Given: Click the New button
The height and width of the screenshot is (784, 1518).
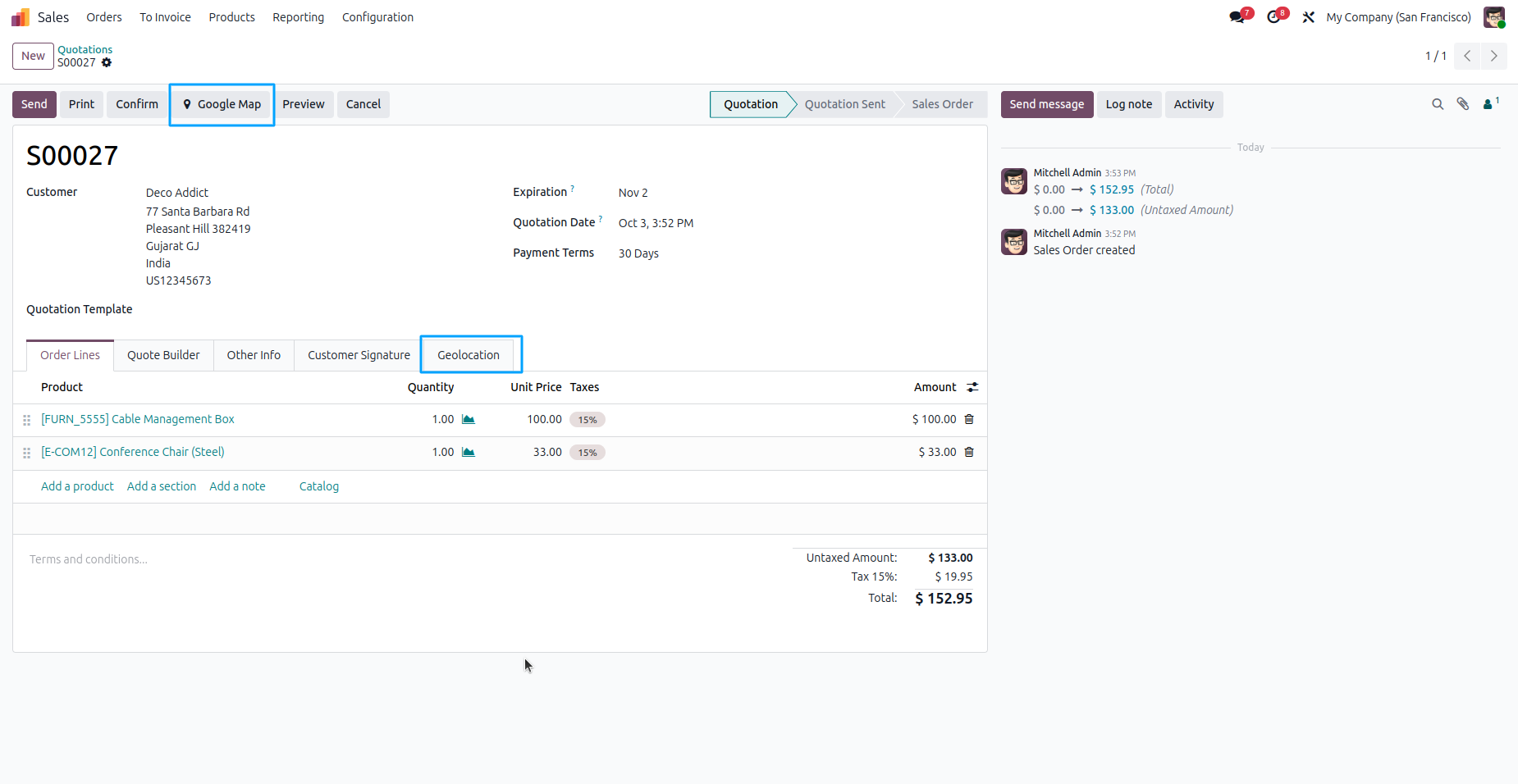Looking at the screenshot, I should [x=33, y=56].
